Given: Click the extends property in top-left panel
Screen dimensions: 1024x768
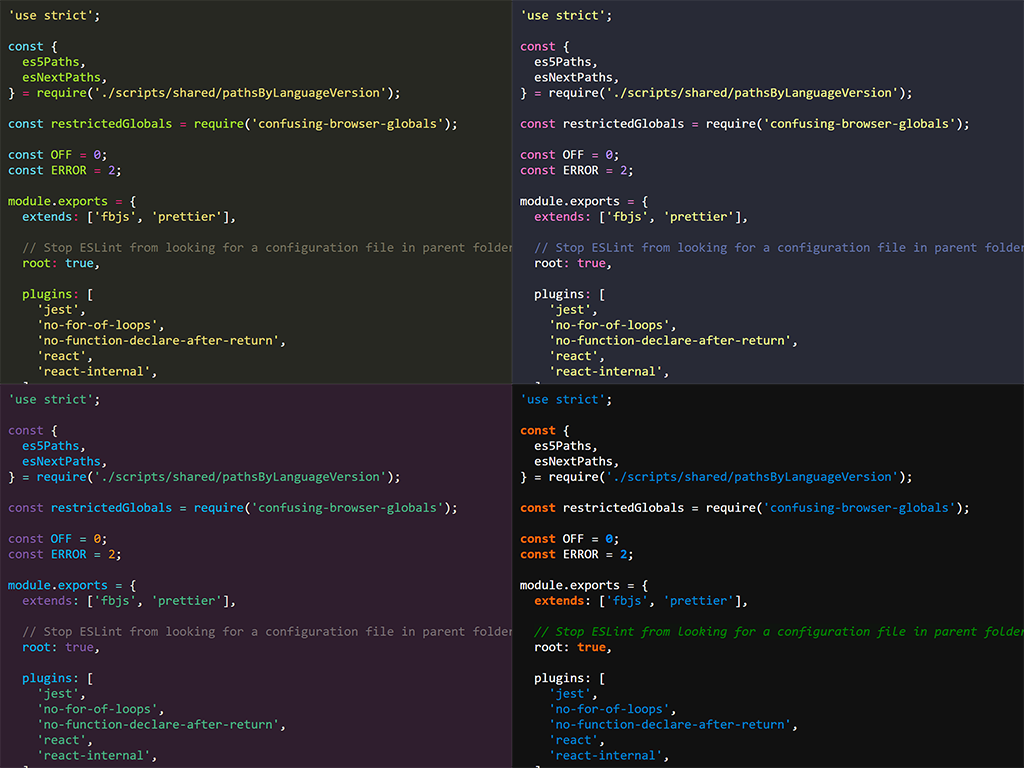Looking at the screenshot, I should [x=46, y=216].
